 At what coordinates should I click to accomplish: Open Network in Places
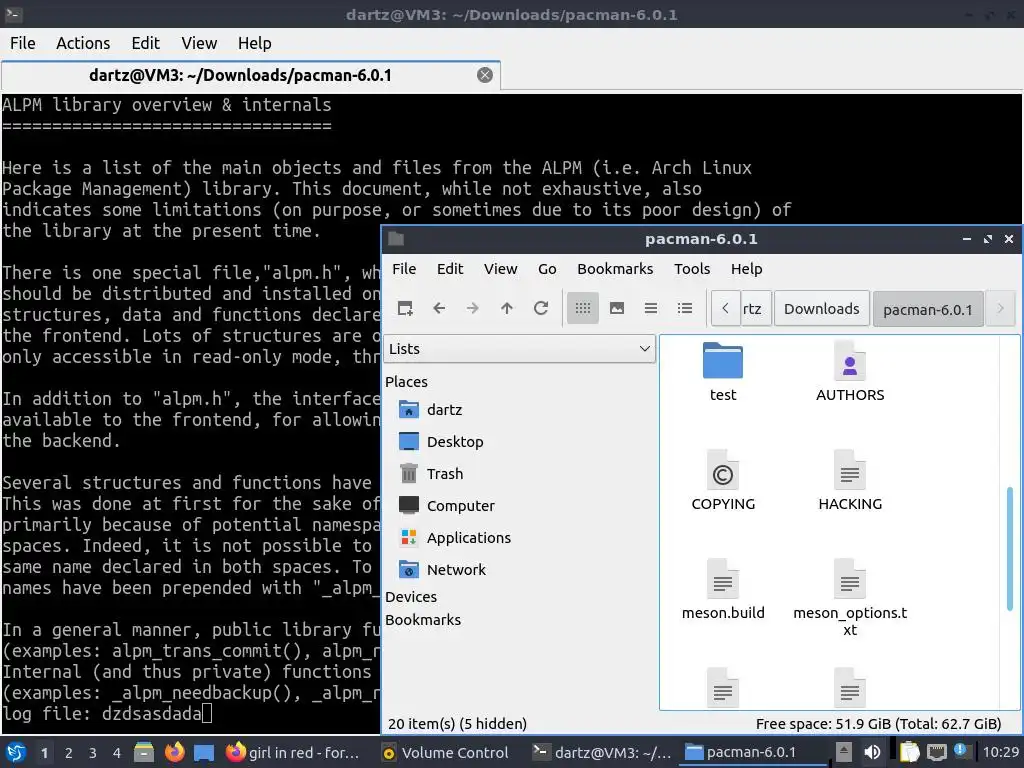[x=442, y=569]
